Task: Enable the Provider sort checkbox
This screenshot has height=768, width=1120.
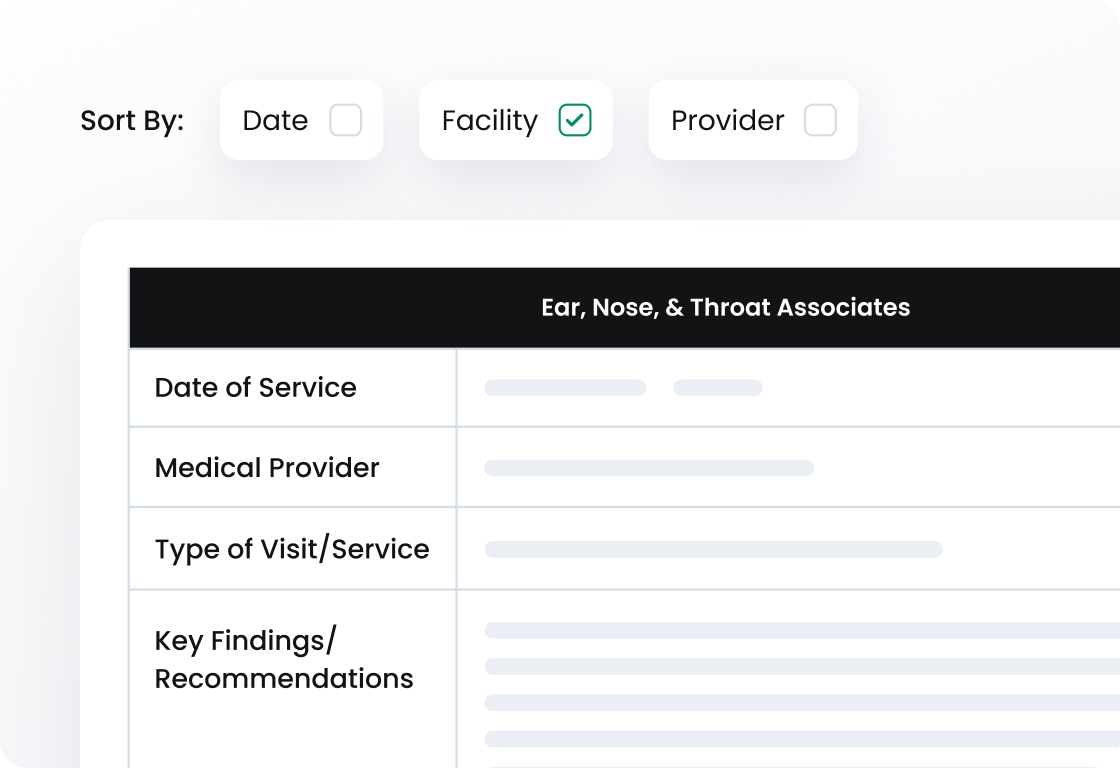Action: 820,120
